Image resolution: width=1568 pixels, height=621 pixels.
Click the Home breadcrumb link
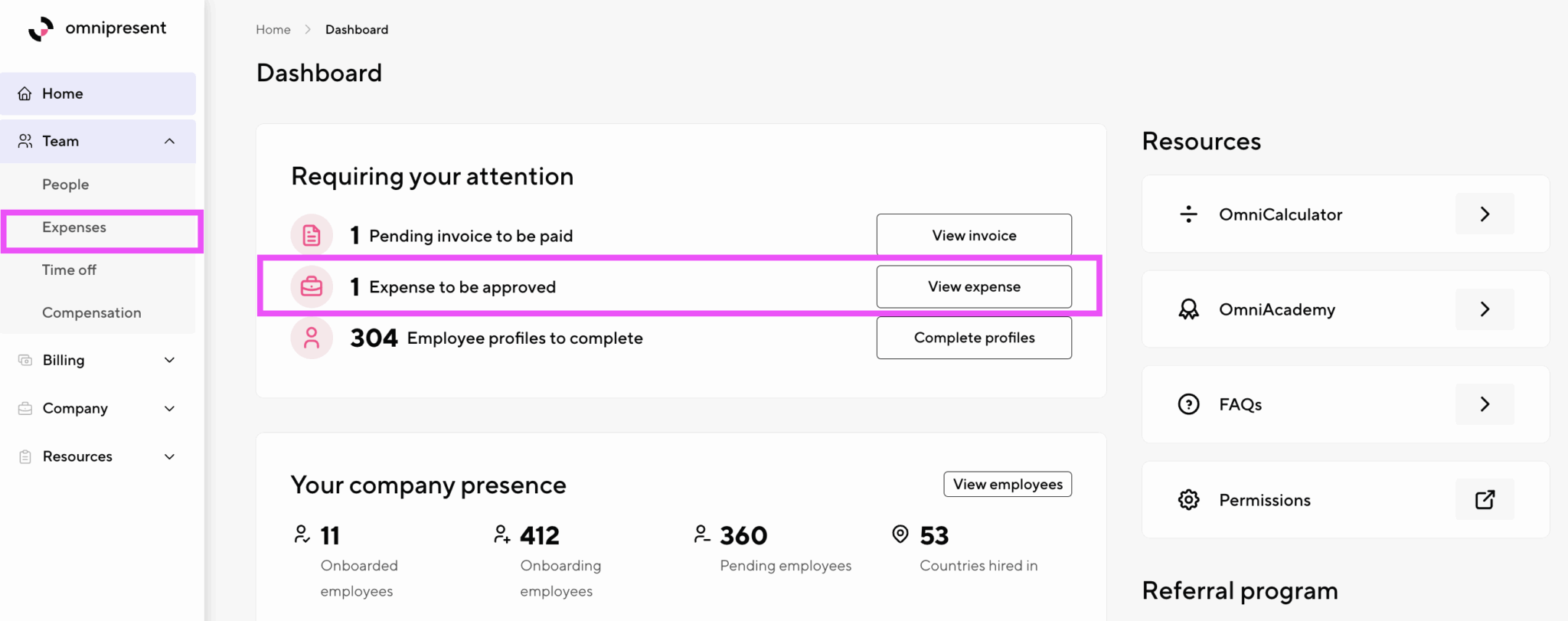point(273,29)
